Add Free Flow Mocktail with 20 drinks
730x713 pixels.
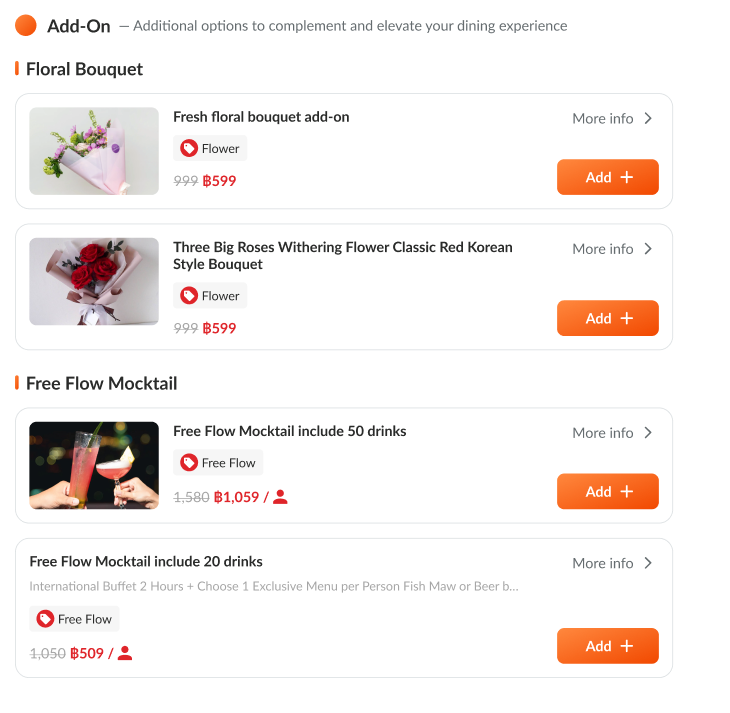tap(607, 646)
